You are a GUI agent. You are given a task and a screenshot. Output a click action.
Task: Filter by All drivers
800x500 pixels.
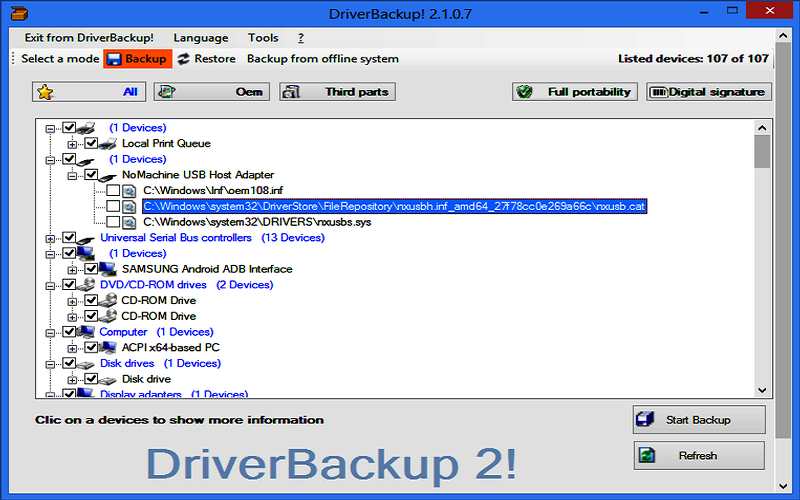[x=89, y=92]
